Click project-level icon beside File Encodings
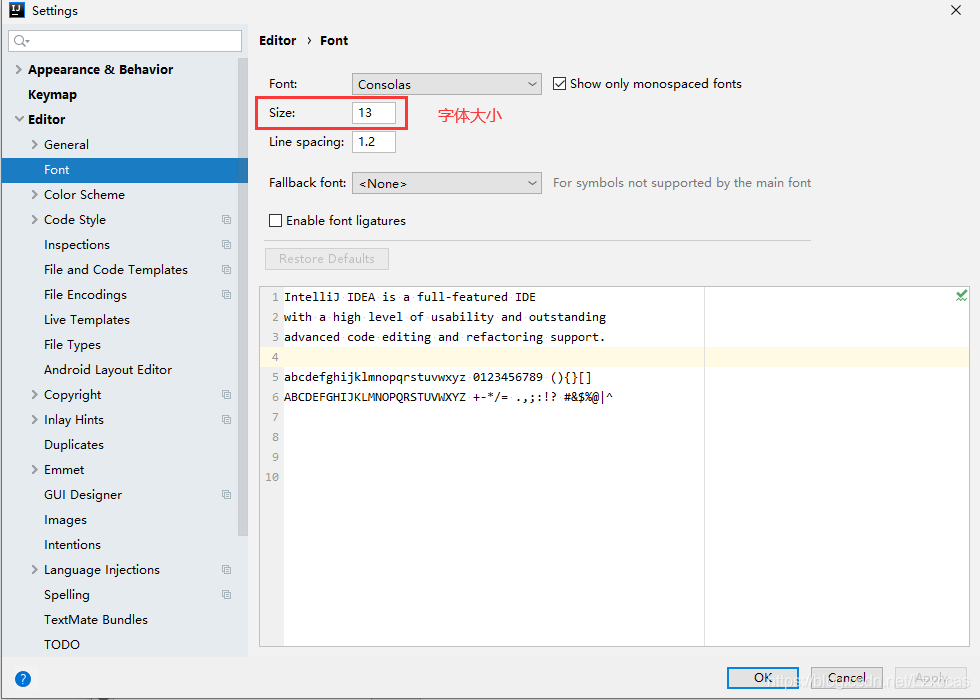980x700 pixels. 226,294
